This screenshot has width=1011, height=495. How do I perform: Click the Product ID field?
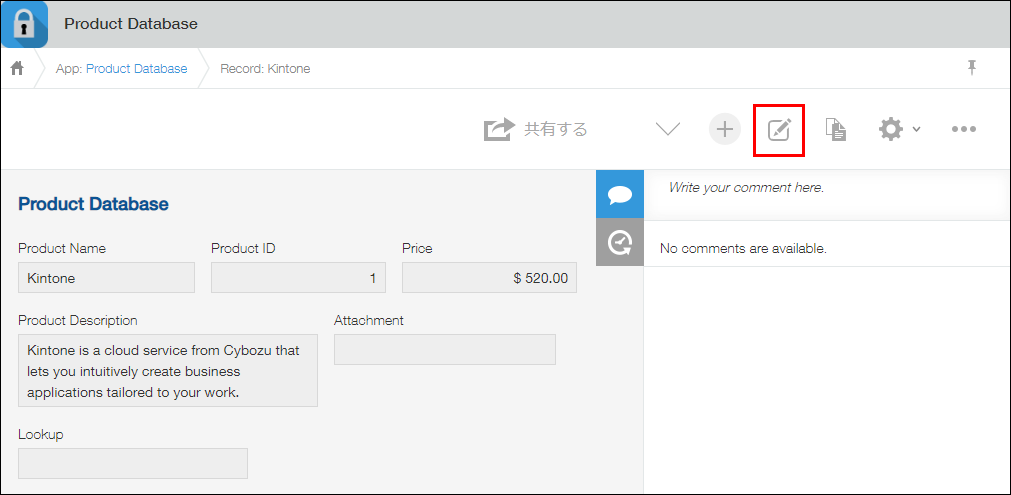[x=298, y=278]
